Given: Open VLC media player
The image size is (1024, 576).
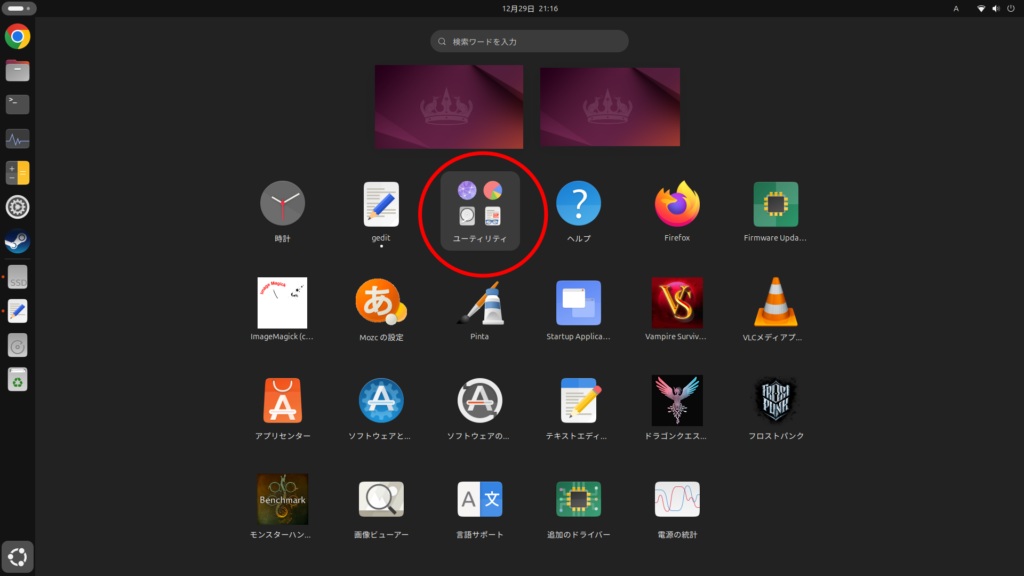Looking at the screenshot, I should tap(775, 303).
